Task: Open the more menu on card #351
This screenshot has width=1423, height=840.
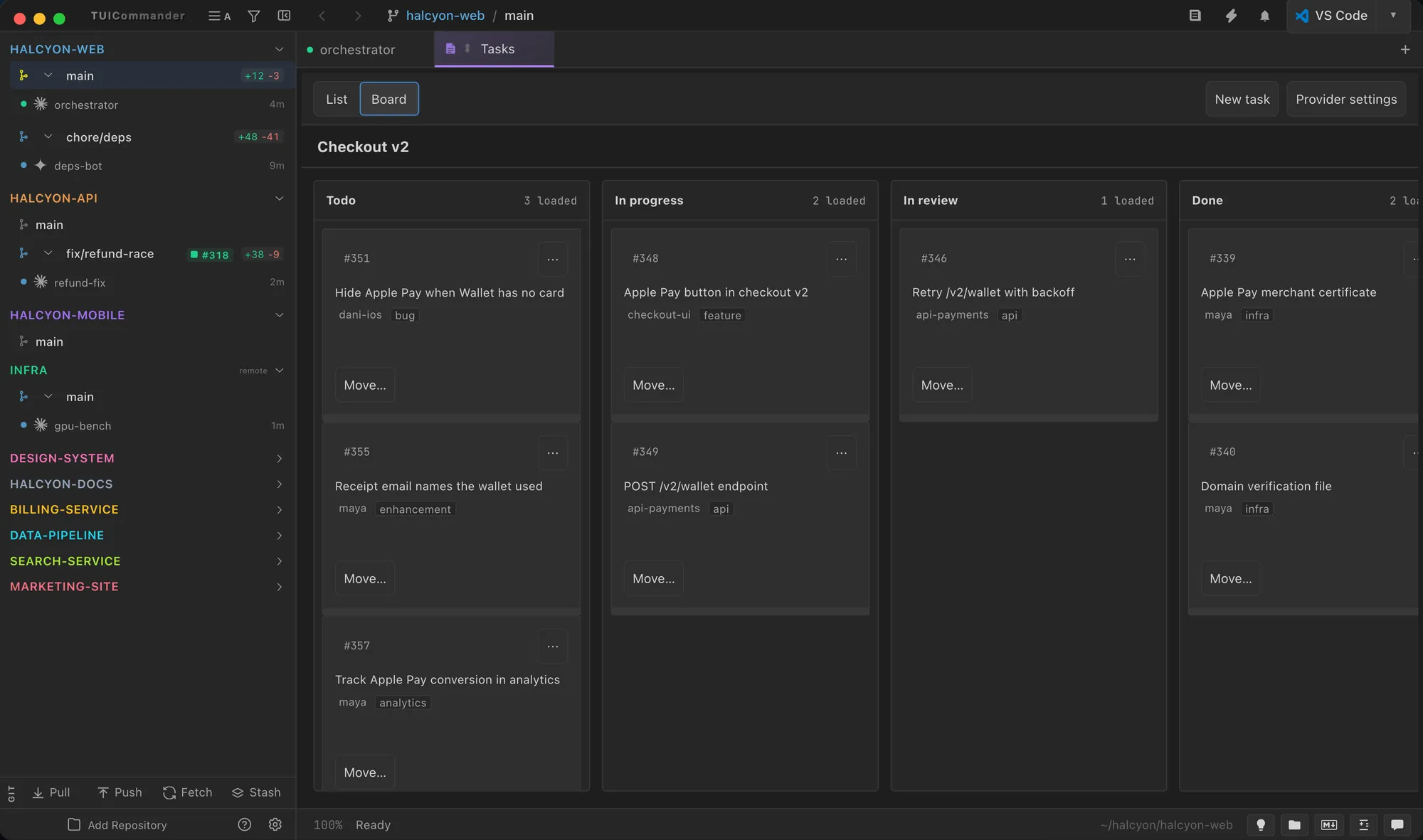Action: pyautogui.click(x=553, y=259)
